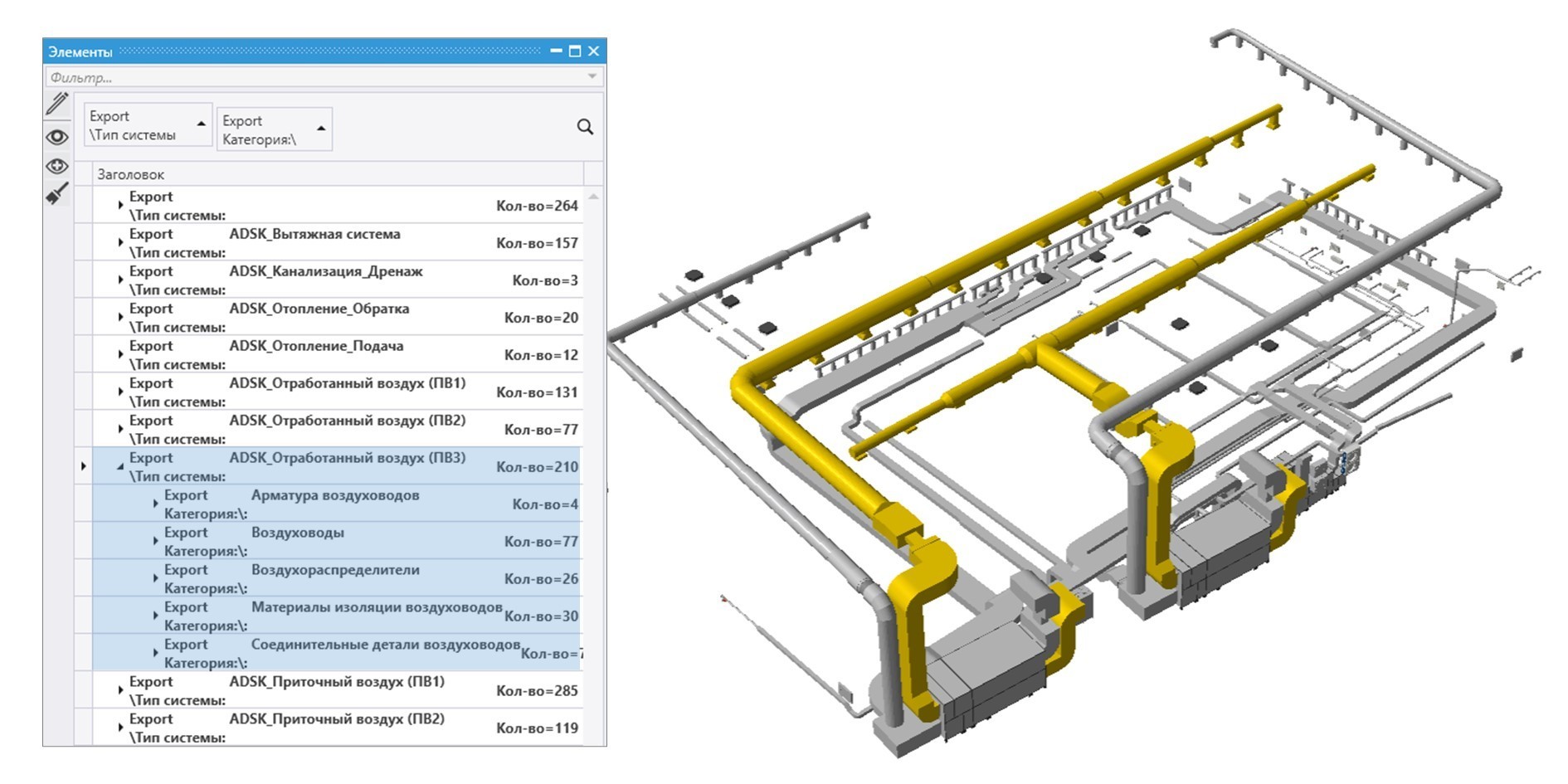Viewport: 1568px width, 784px height.
Task: Select ADSK_Отопление_Обратка text
Action: 319,309
